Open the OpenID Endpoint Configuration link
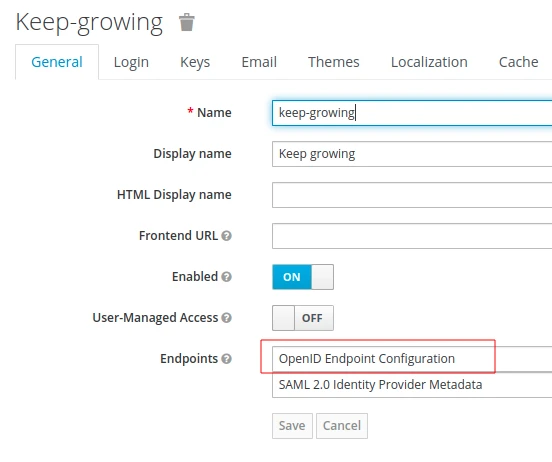Viewport: 552px width, 462px height. [366, 358]
